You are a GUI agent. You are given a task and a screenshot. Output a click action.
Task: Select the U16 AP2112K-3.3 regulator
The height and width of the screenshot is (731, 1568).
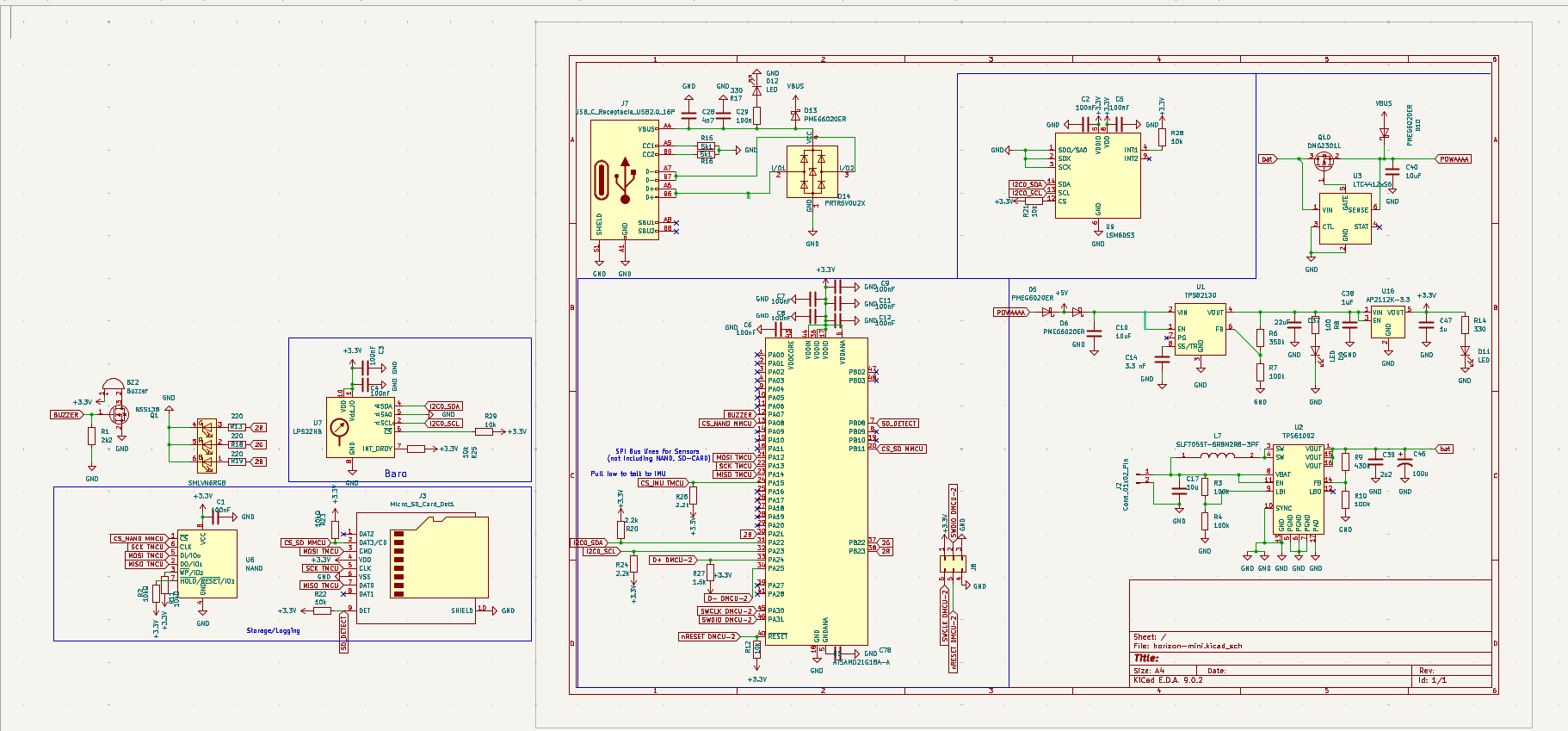click(1387, 321)
